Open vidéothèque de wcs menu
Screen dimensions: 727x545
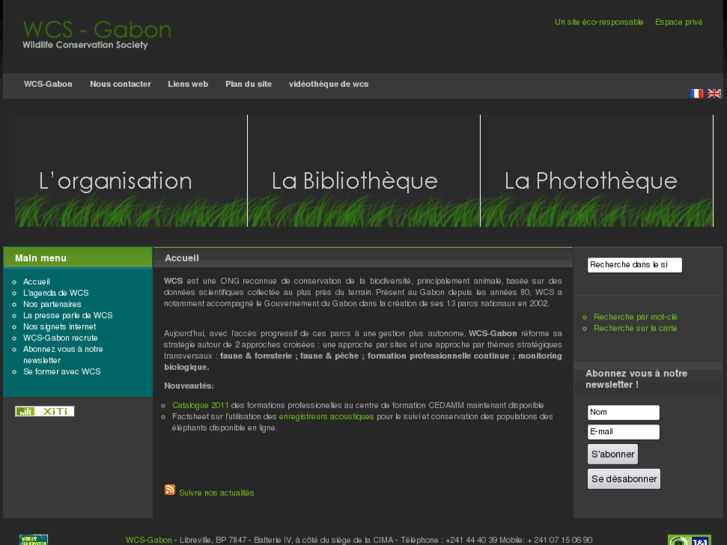coord(328,84)
